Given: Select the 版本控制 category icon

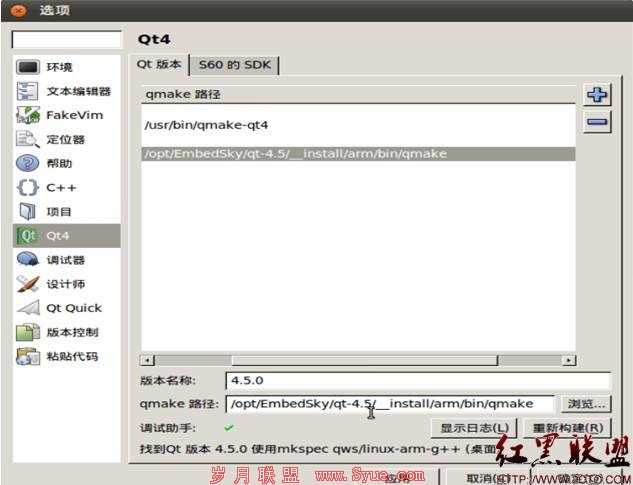Looking at the screenshot, I should (27, 332).
